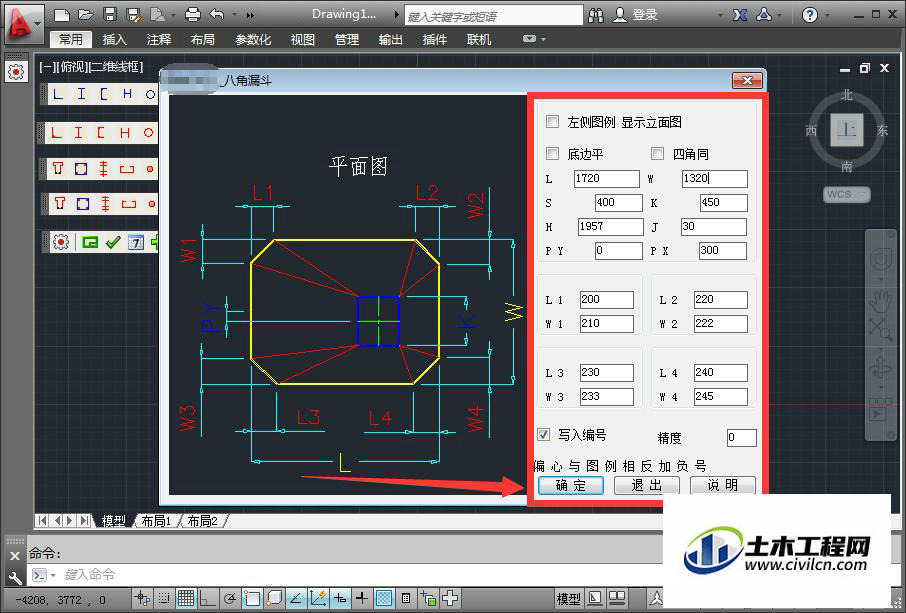The height and width of the screenshot is (613, 906).
Task: Open the Autodesk Exchange X icon
Action: [740, 15]
